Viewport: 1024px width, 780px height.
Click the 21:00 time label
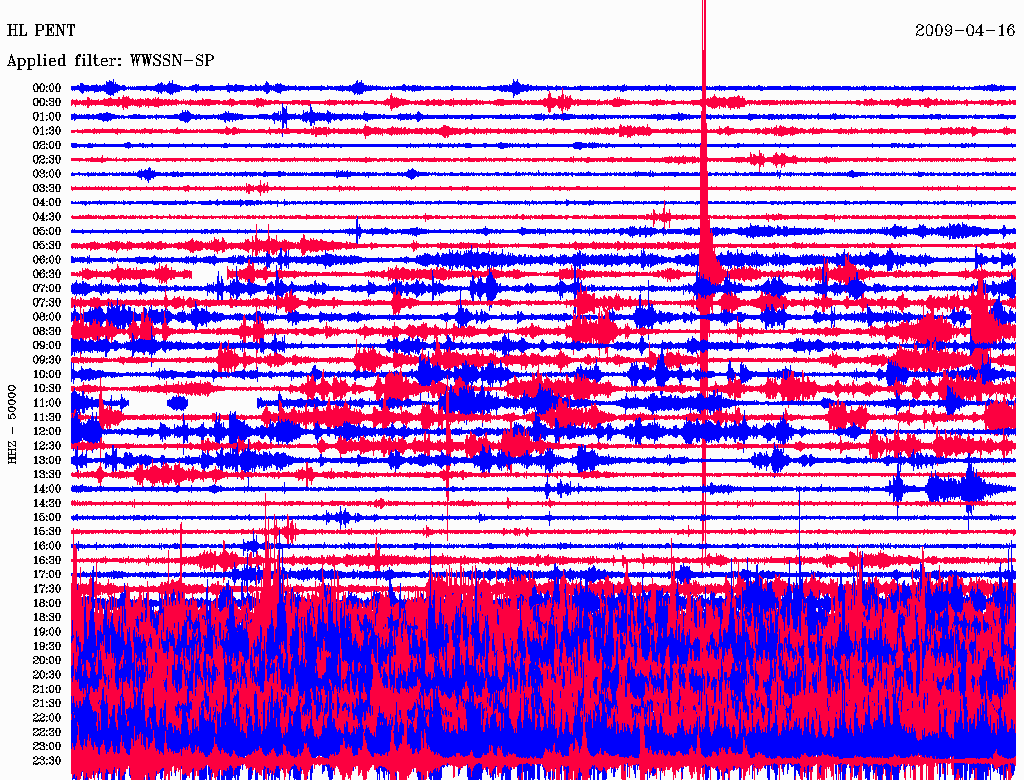(47, 689)
